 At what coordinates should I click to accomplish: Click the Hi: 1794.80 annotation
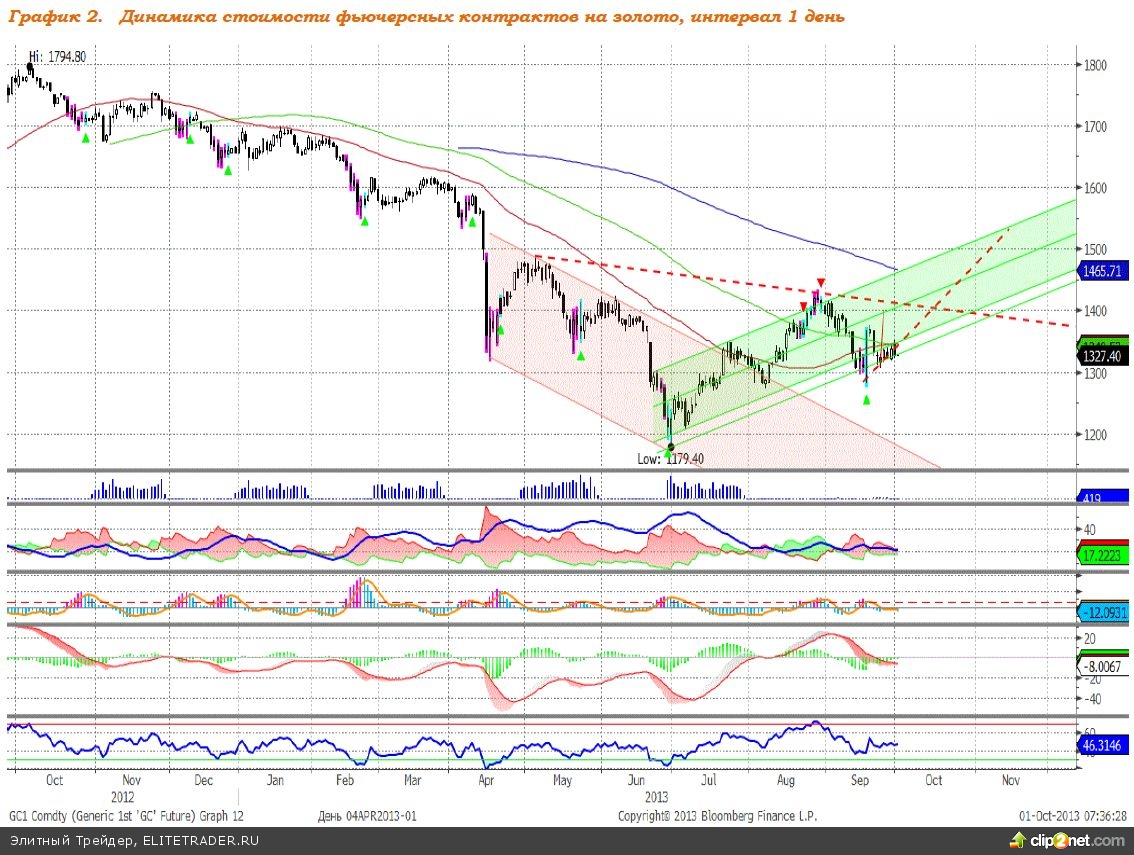56,57
